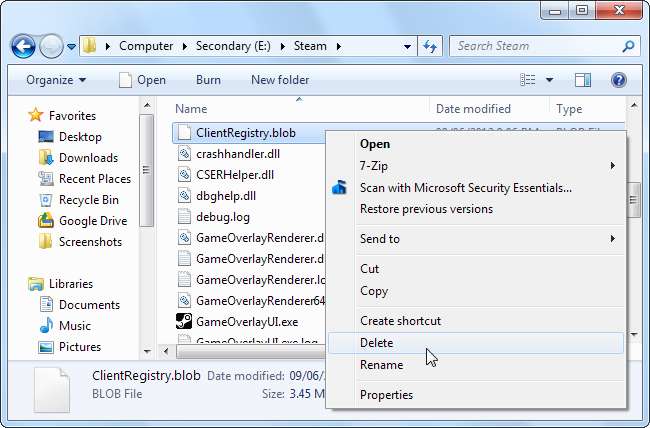
Task: Sort by the Type column header
Action: pyautogui.click(x=569, y=109)
